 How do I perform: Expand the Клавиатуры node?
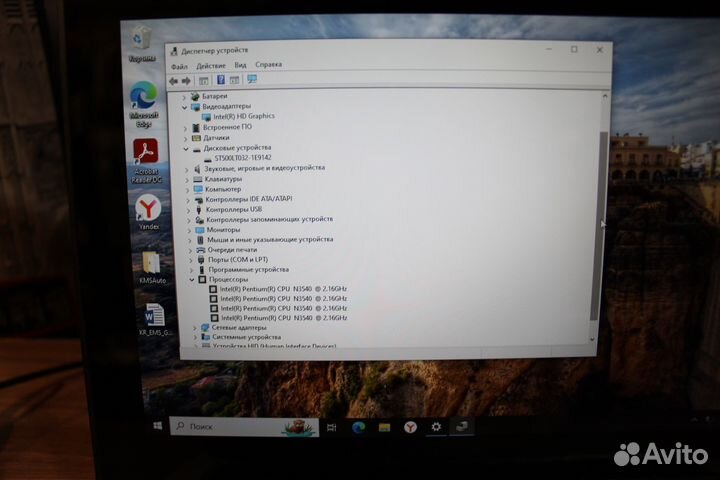pyautogui.click(x=187, y=180)
